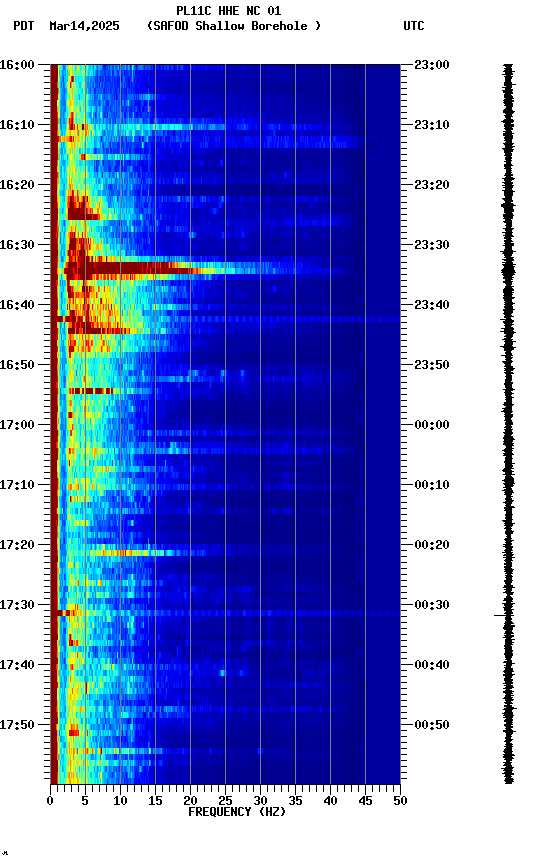Click the PDT timezone label
Image resolution: width=552 pixels, height=864 pixels.
pos(24,26)
